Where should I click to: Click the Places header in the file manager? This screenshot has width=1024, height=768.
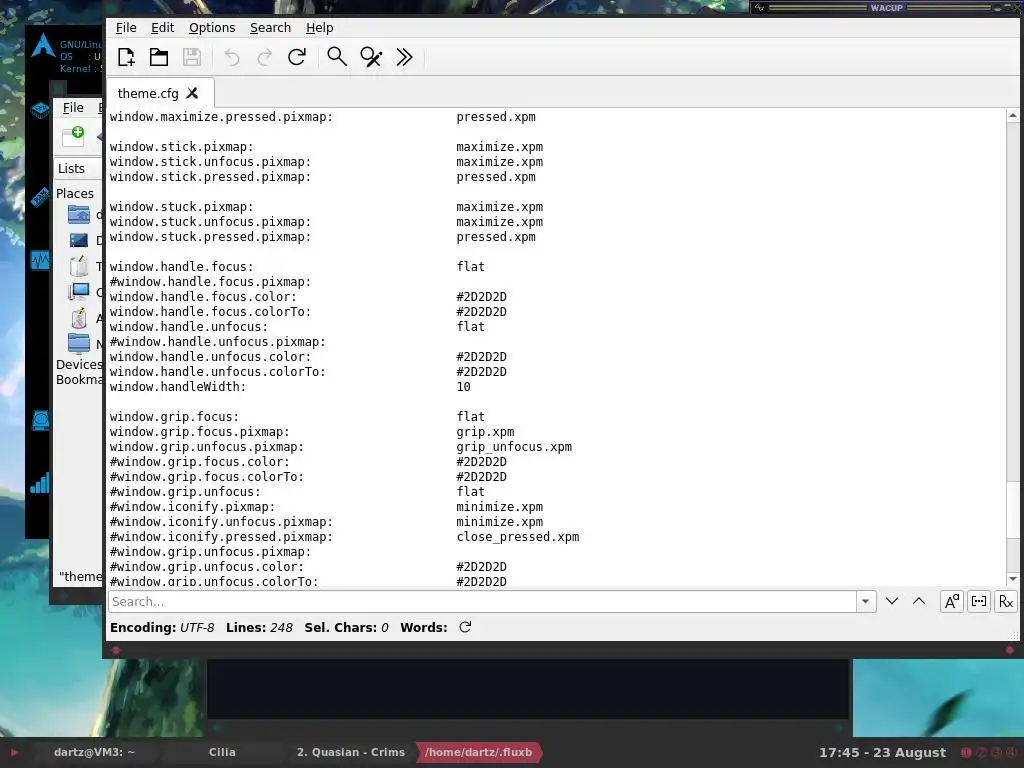pyautogui.click(x=75, y=193)
